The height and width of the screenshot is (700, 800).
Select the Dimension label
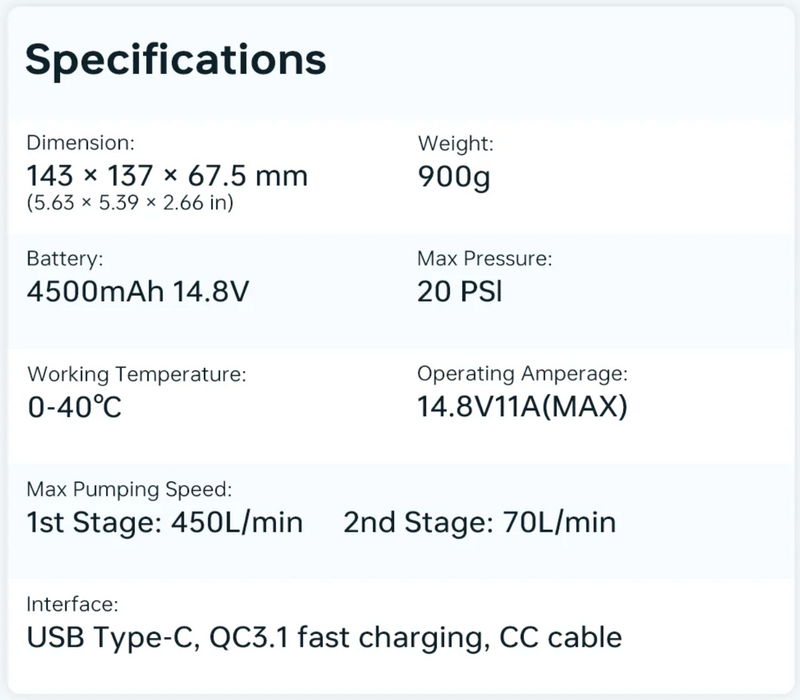point(81,143)
